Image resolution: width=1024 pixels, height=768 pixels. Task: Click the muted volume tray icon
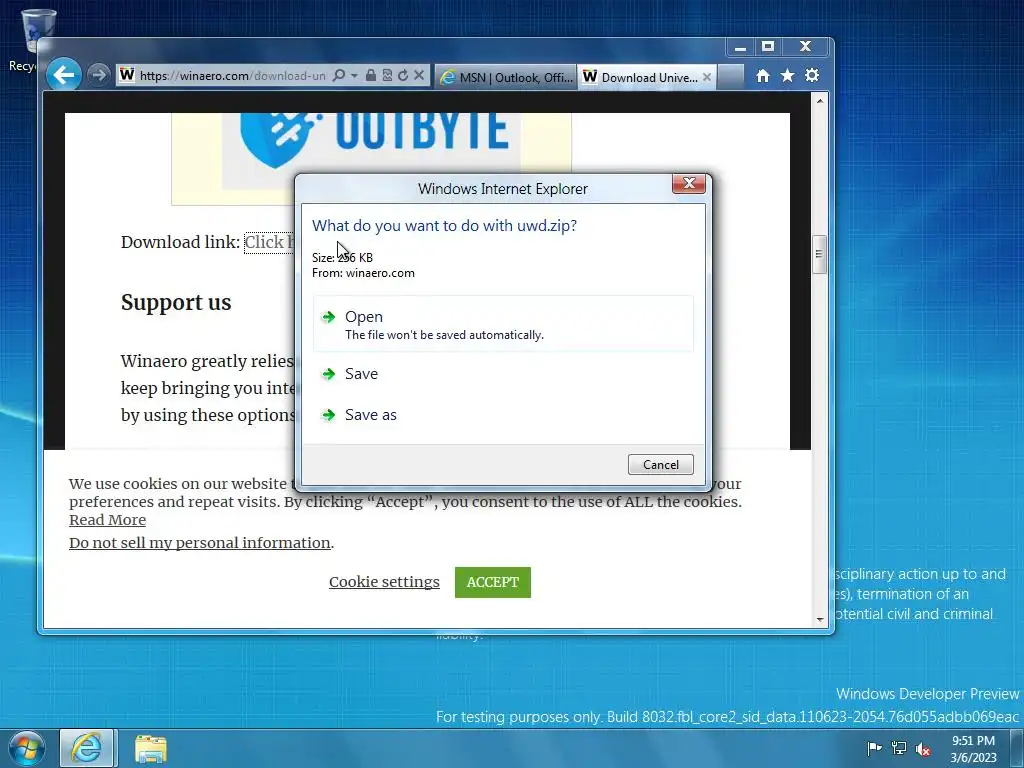click(x=923, y=749)
